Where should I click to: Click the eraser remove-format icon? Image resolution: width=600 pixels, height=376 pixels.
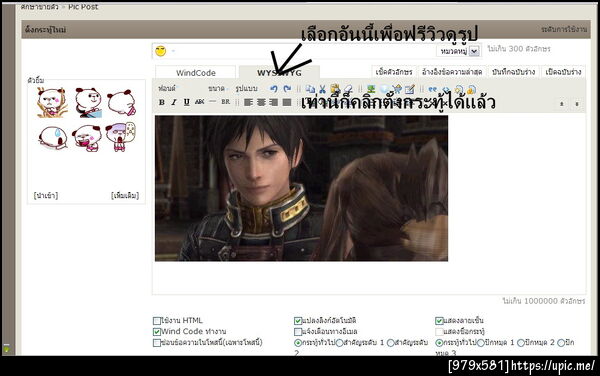click(347, 89)
